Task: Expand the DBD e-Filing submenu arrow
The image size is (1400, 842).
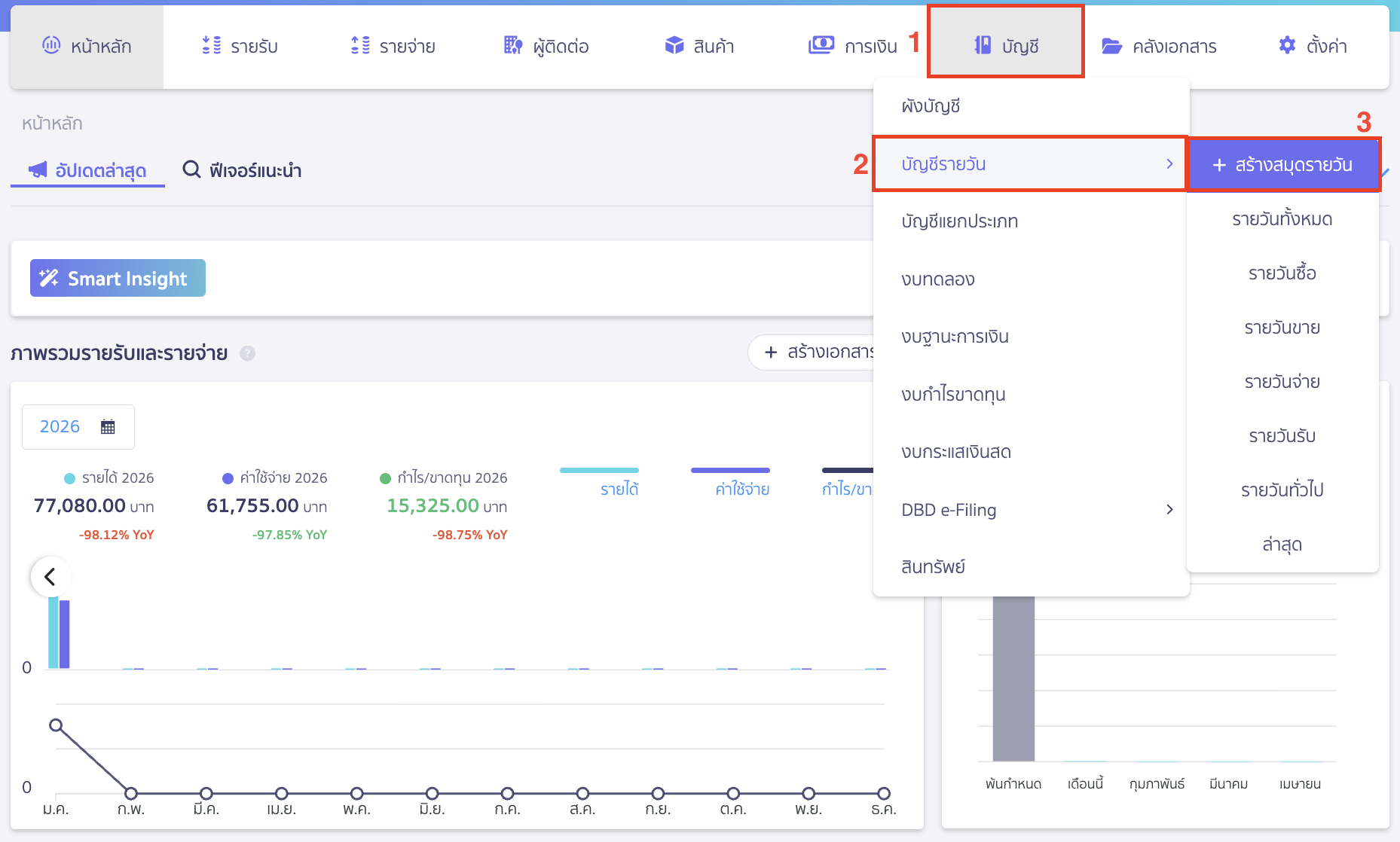Action: [1169, 510]
